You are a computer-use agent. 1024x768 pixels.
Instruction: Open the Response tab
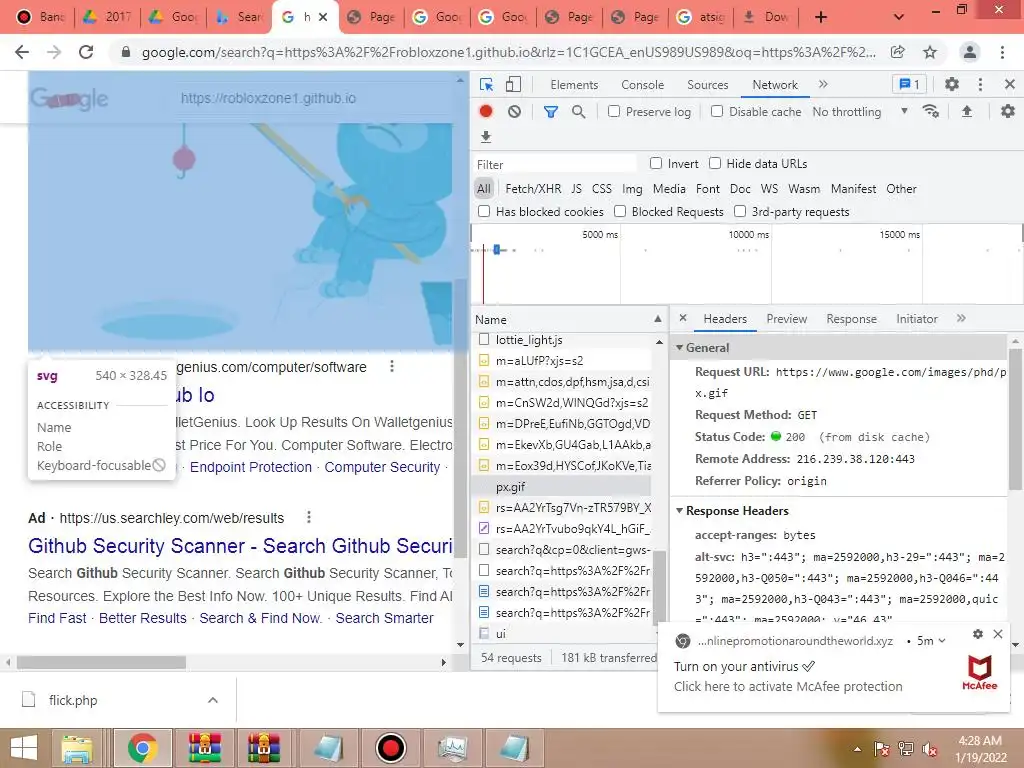pos(851,318)
